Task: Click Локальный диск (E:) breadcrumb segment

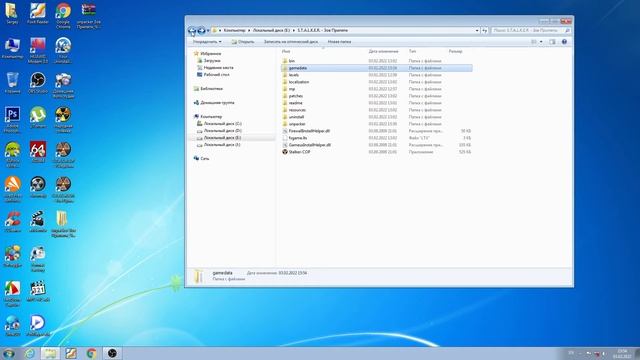Action: 271,30
